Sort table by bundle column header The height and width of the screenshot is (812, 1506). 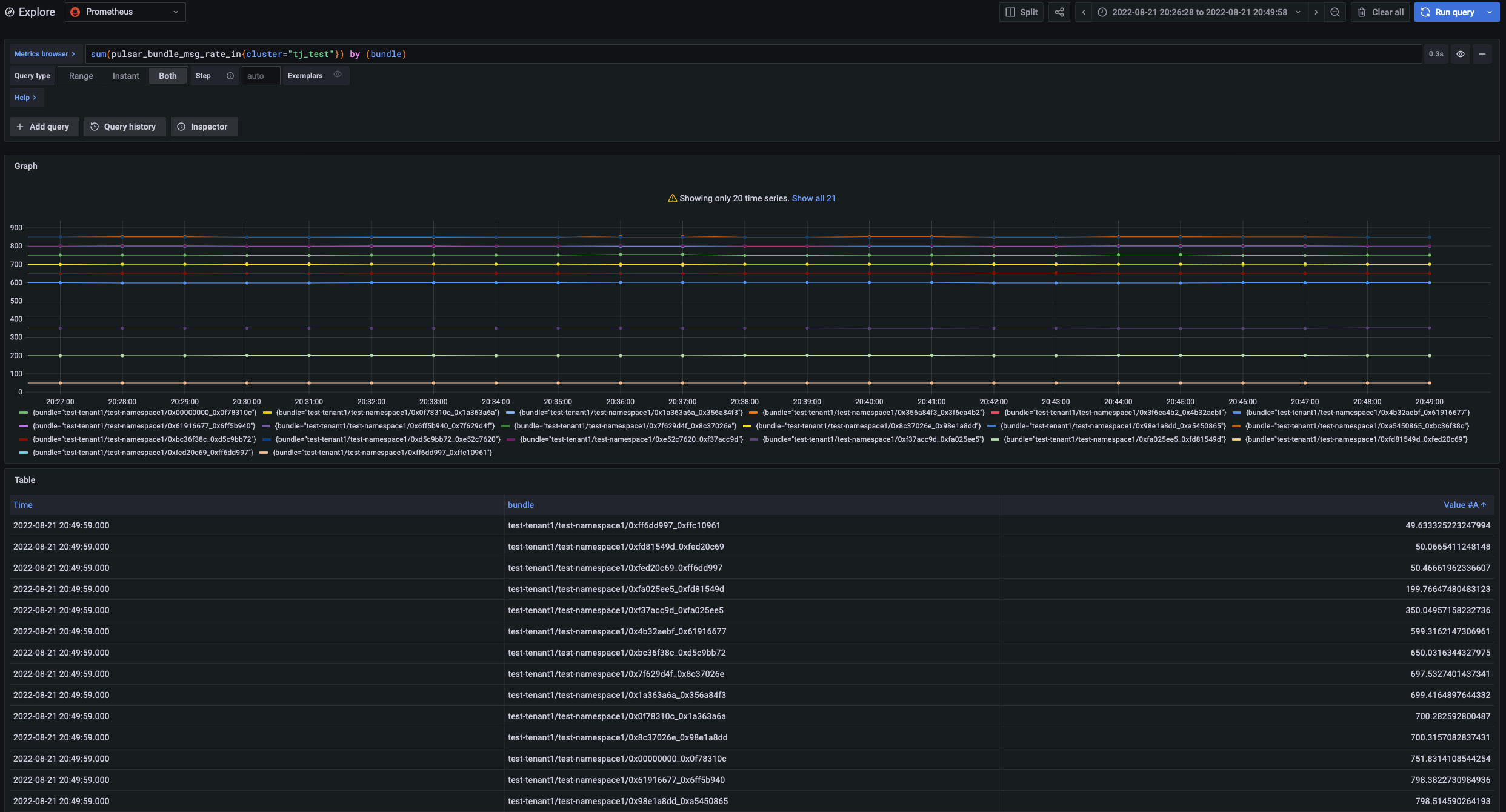pos(521,505)
